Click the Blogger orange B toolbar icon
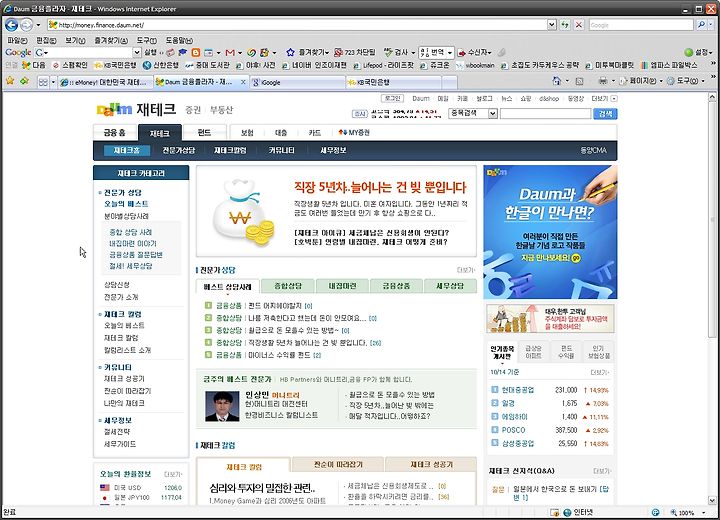 196,52
